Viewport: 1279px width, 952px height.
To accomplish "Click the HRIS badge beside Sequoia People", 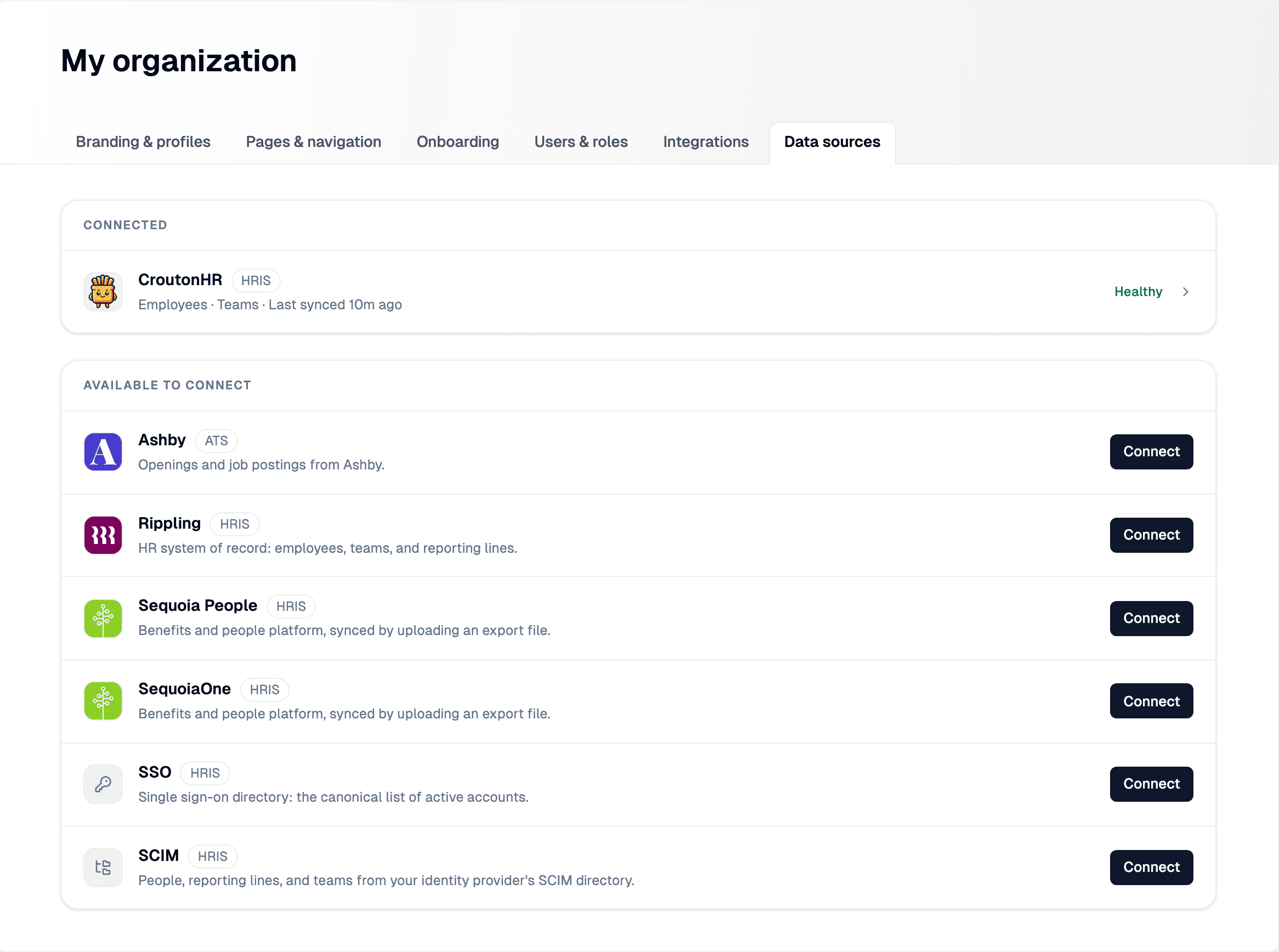I will [291, 606].
